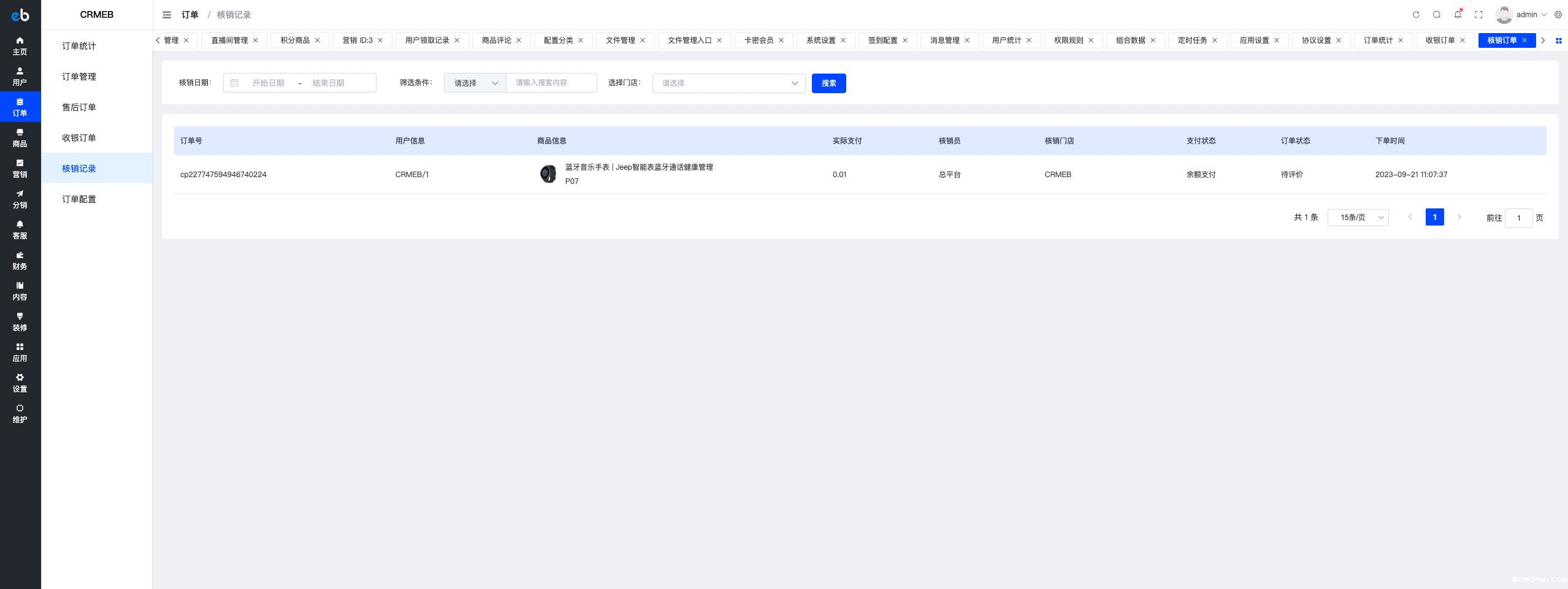Select 订单管理 in the submenu
The width and height of the screenshot is (1568, 589).
[x=79, y=77]
